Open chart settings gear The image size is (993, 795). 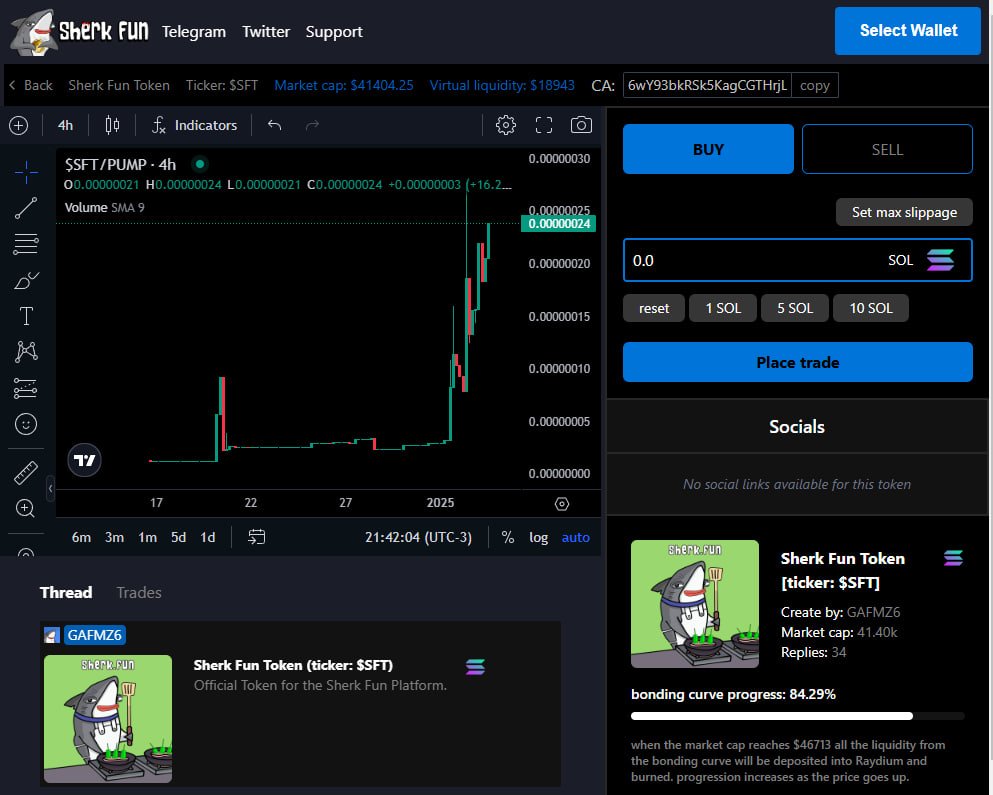tap(505, 125)
